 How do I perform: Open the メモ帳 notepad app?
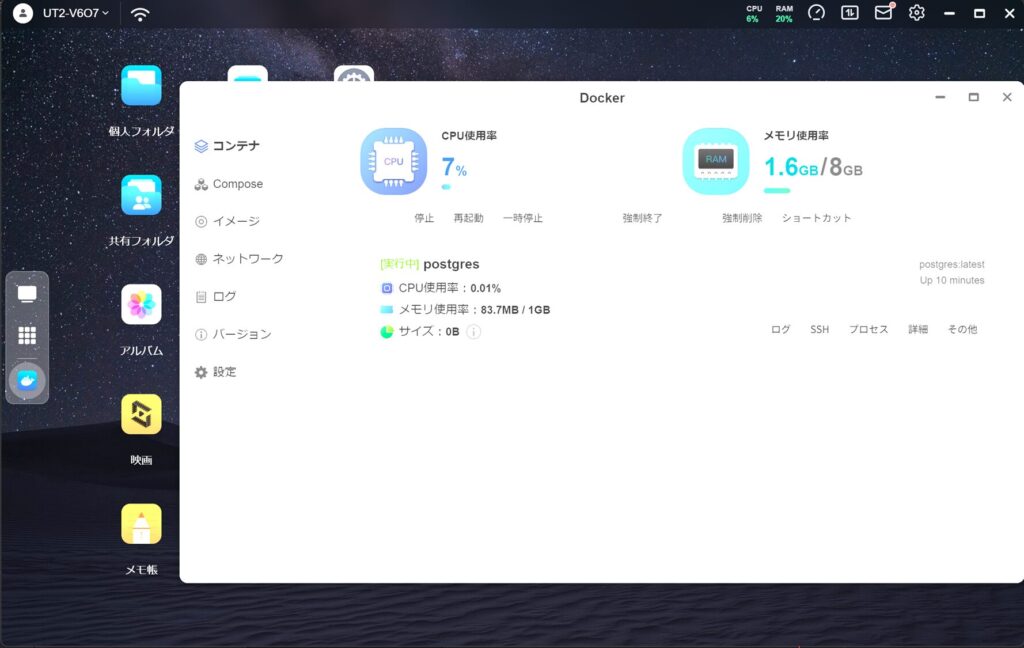point(141,524)
